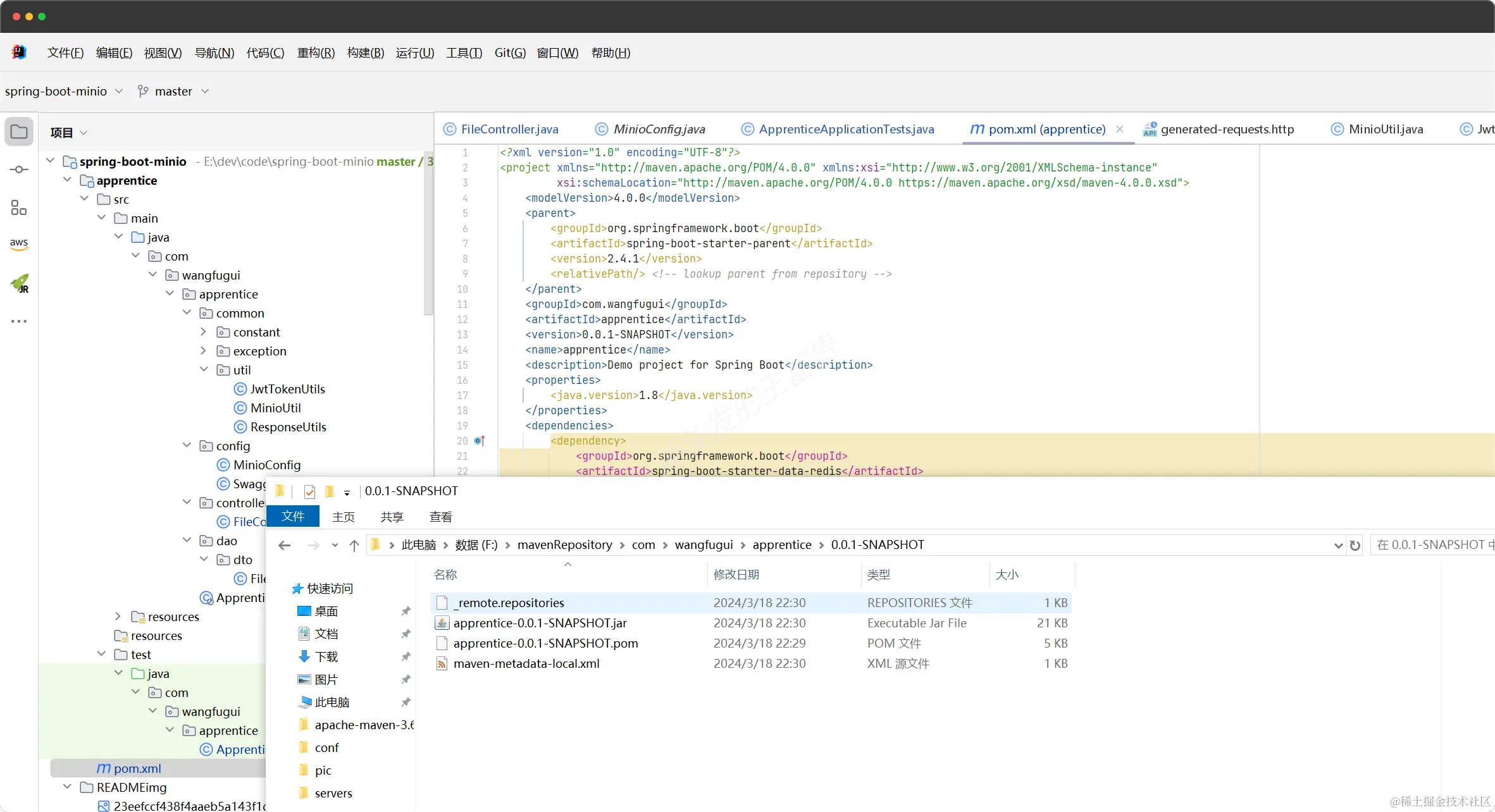1495x812 pixels.
Task: Open the AWS Toolkit sidebar icon
Action: coord(19,244)
